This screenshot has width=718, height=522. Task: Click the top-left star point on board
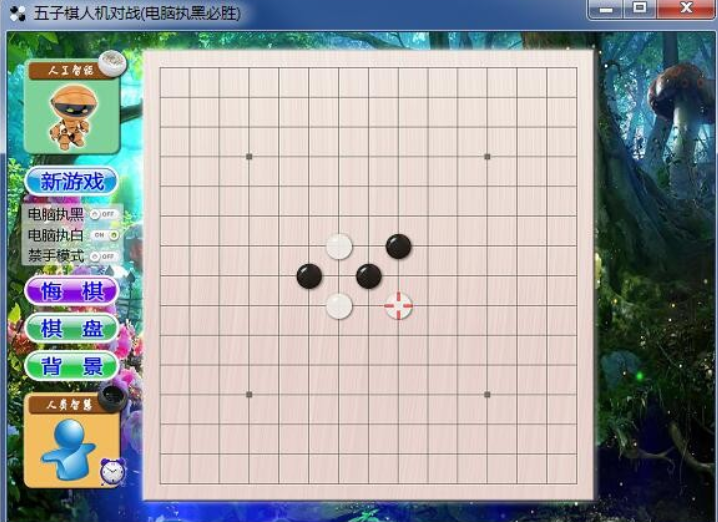249,157
